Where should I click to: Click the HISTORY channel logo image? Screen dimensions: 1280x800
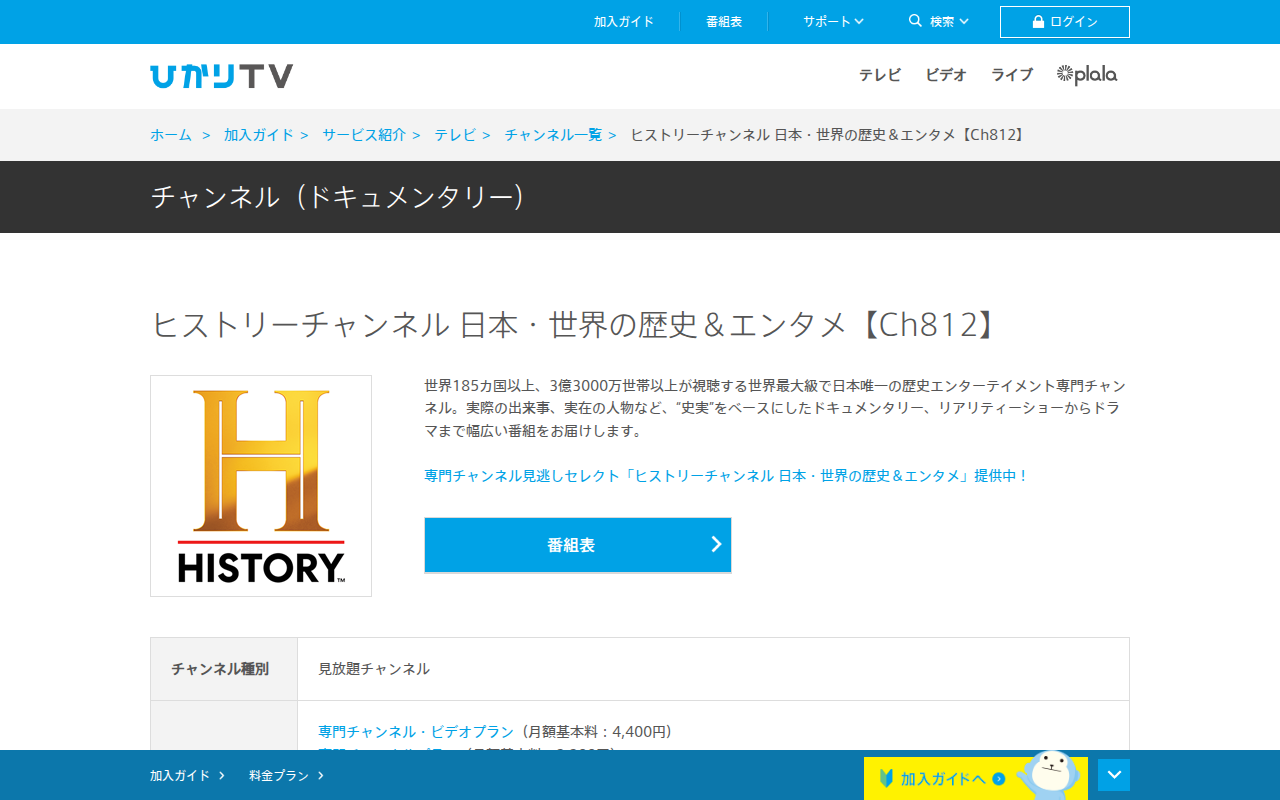point(261,486)
